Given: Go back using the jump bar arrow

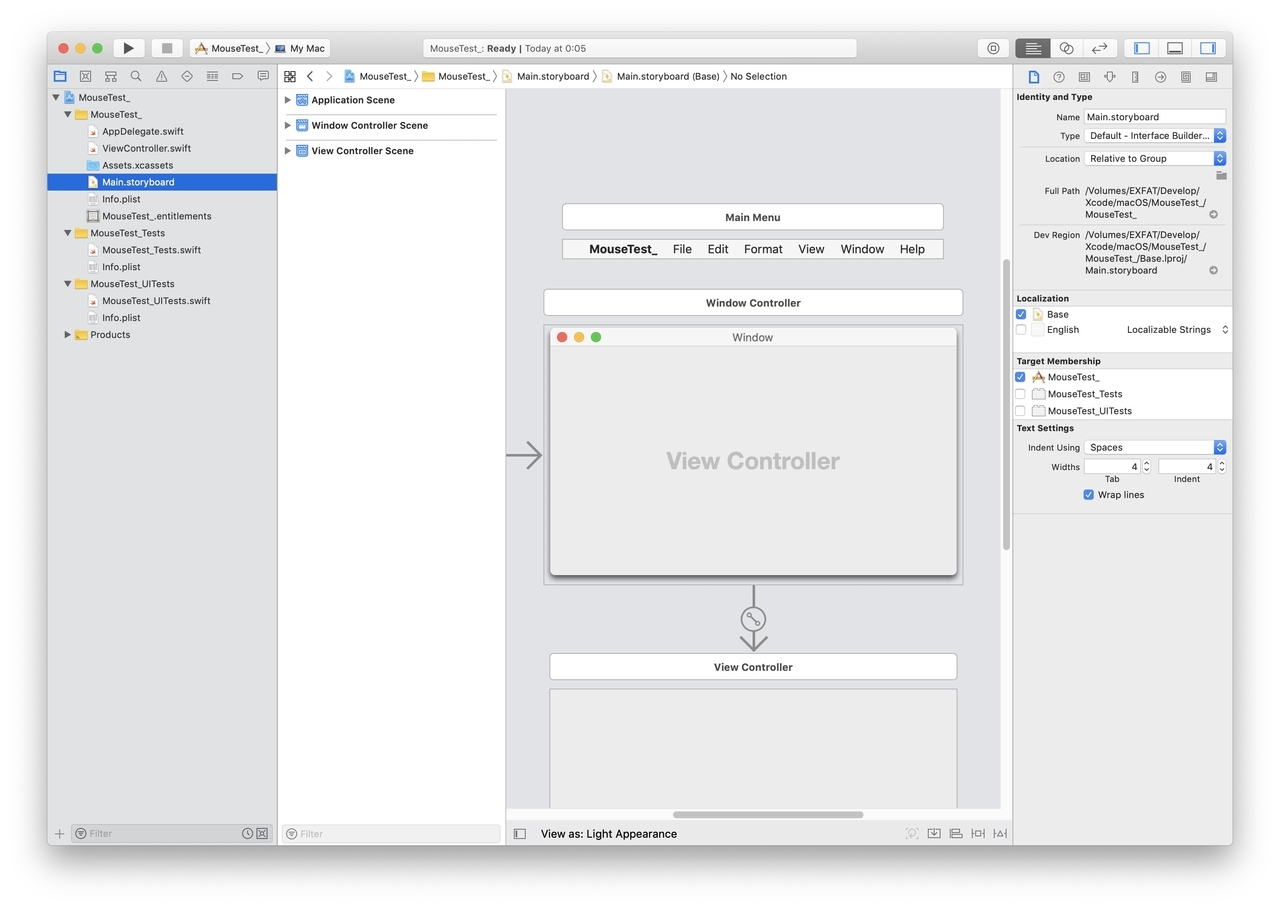Looking at the screenshot, I should 310,76.
